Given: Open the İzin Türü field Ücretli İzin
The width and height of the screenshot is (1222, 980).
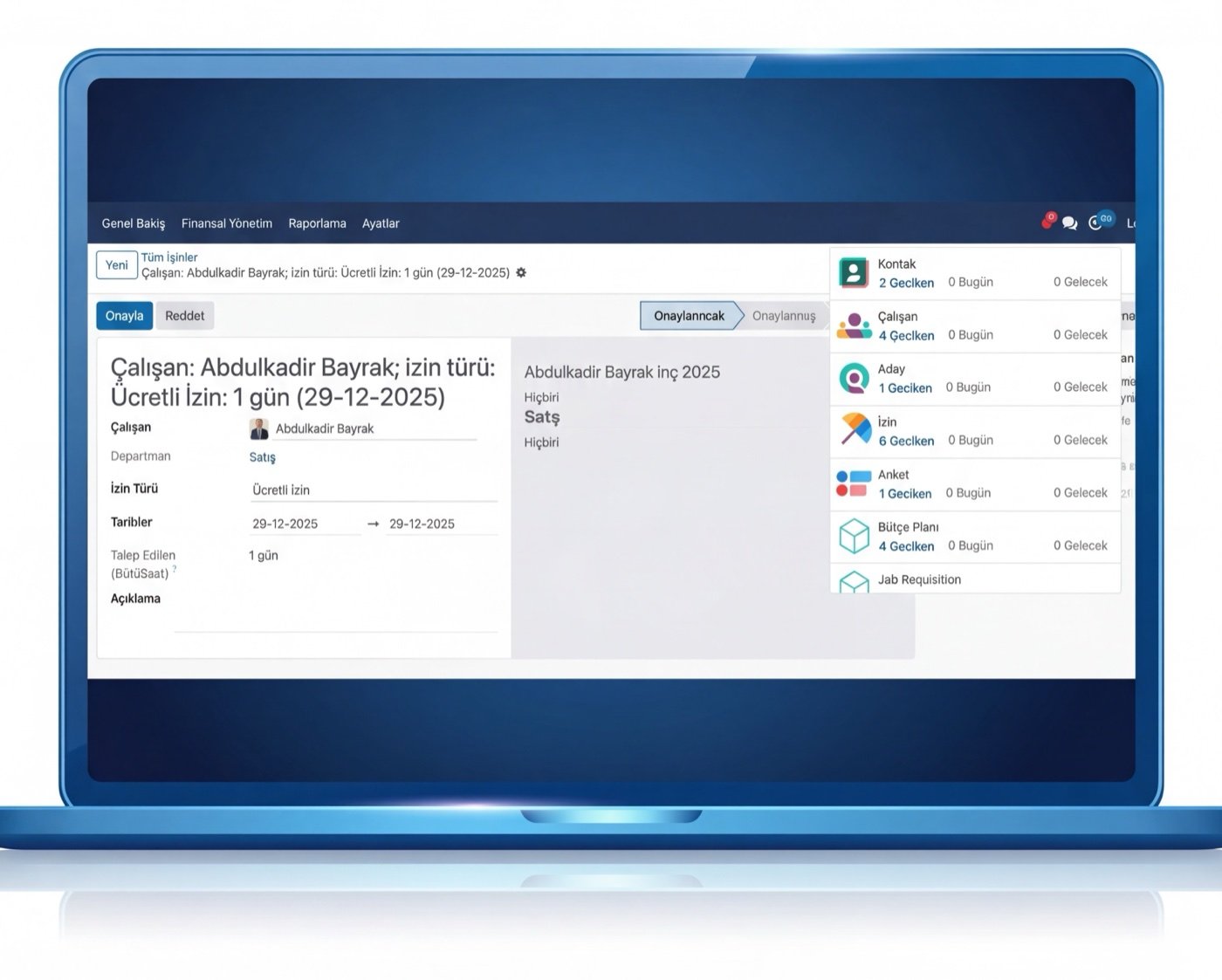Looking at the screenshot, I should click(x=374, y=490).
